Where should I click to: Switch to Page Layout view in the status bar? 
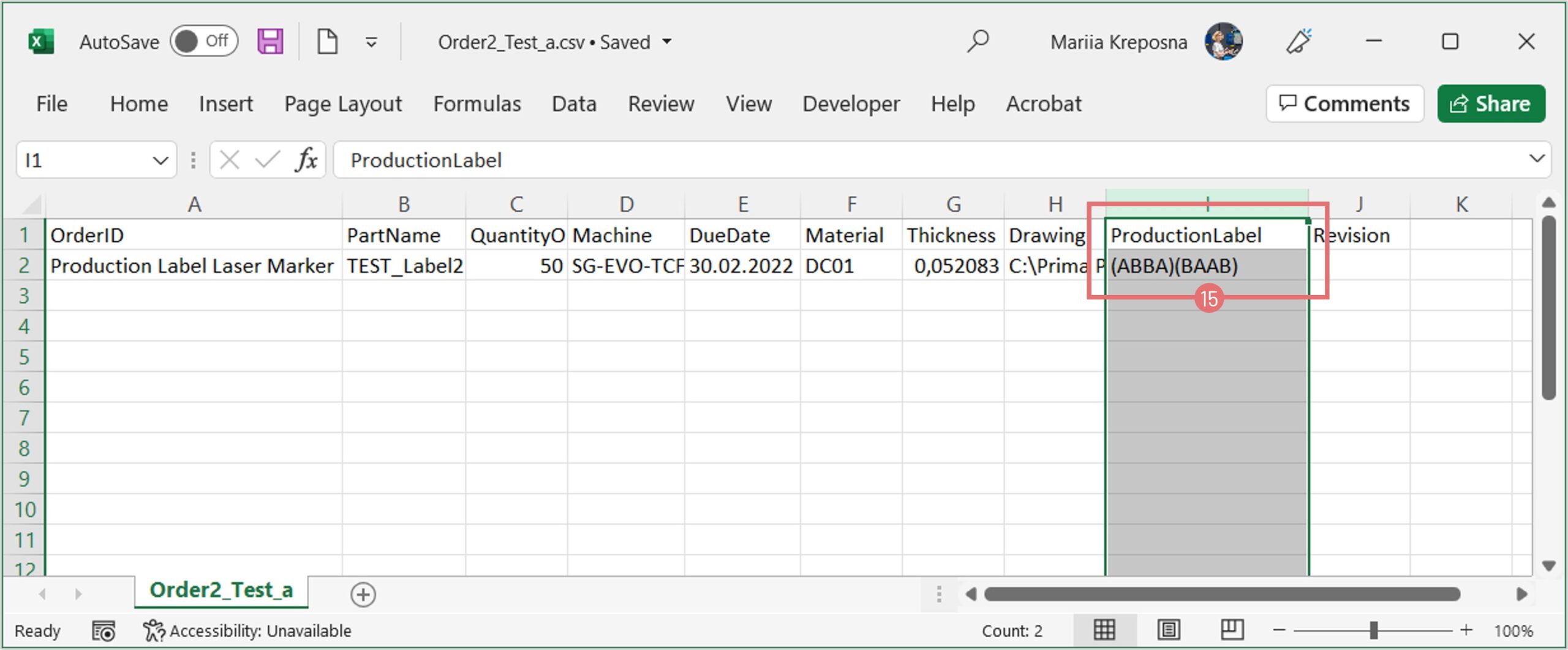1168,630
